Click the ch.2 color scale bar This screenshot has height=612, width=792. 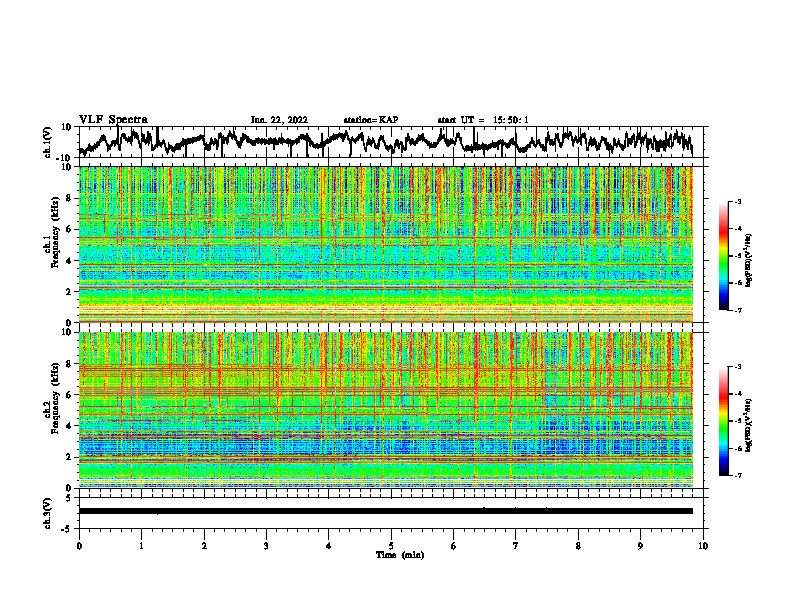coord(724,421)
